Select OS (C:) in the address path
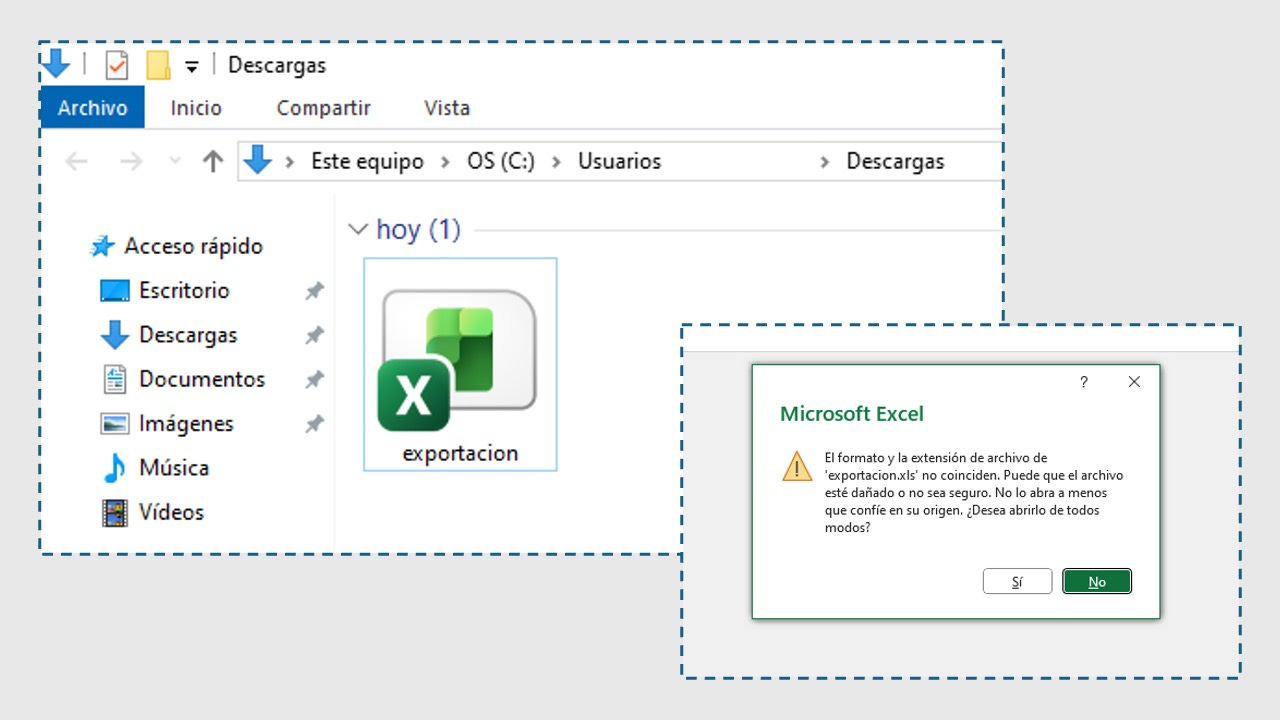This screenshot has width=1280, height=720. pyautogui.click(x=500, y=161)
